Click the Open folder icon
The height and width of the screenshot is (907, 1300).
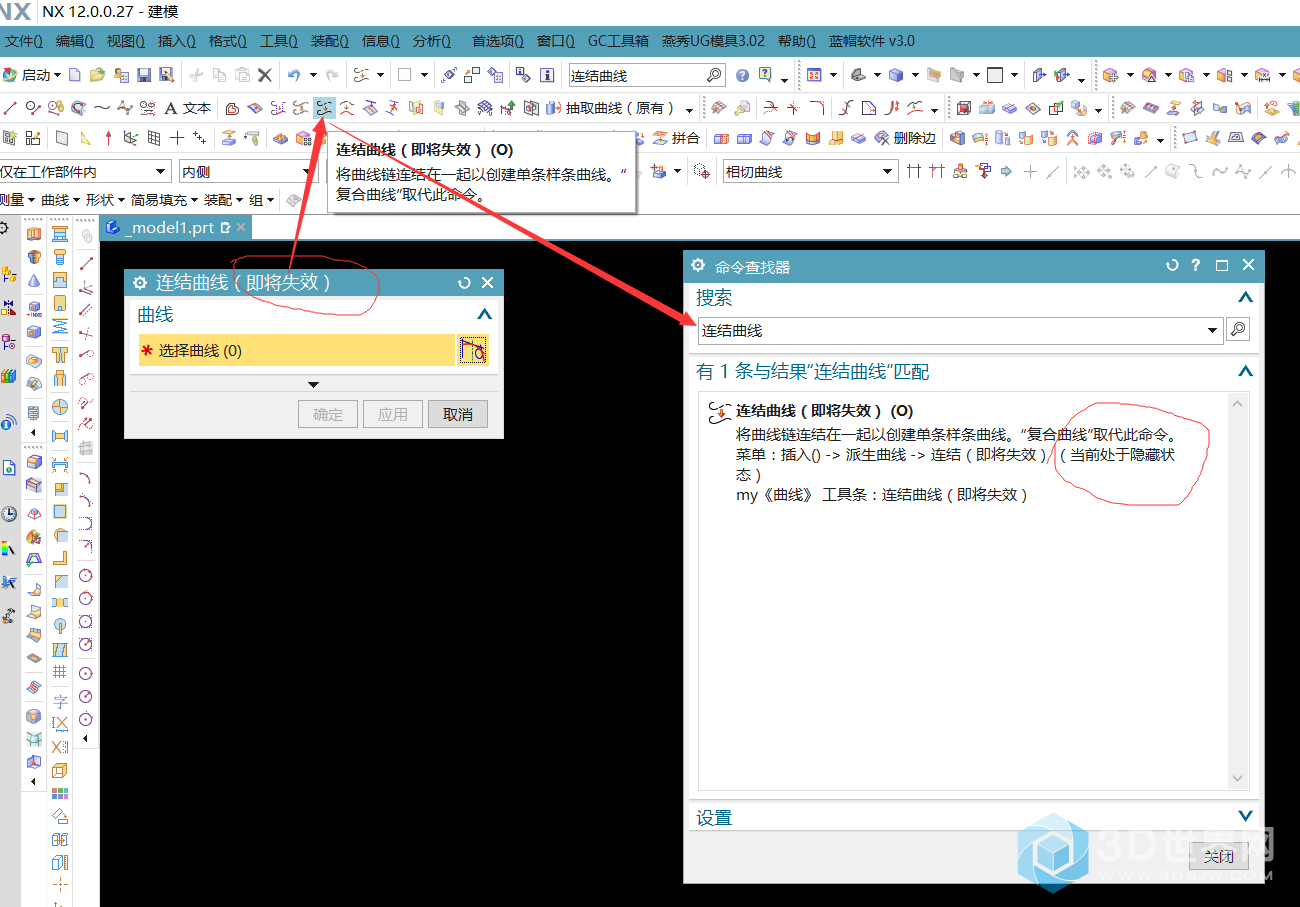[x=97, y=75]
